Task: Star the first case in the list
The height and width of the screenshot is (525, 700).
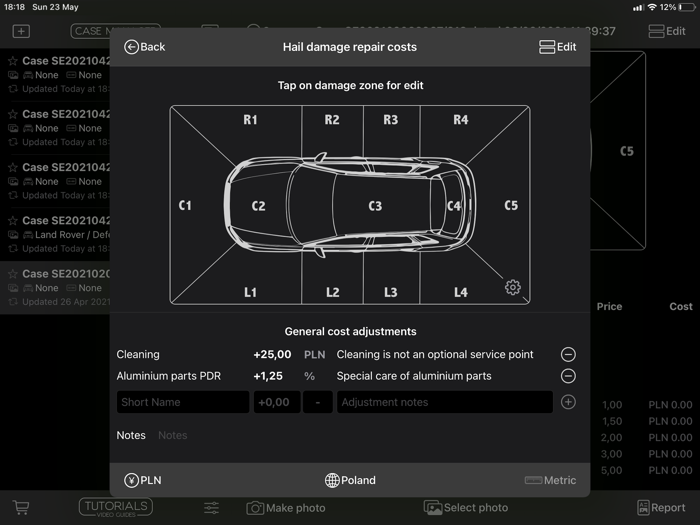Action: point(13,61)
